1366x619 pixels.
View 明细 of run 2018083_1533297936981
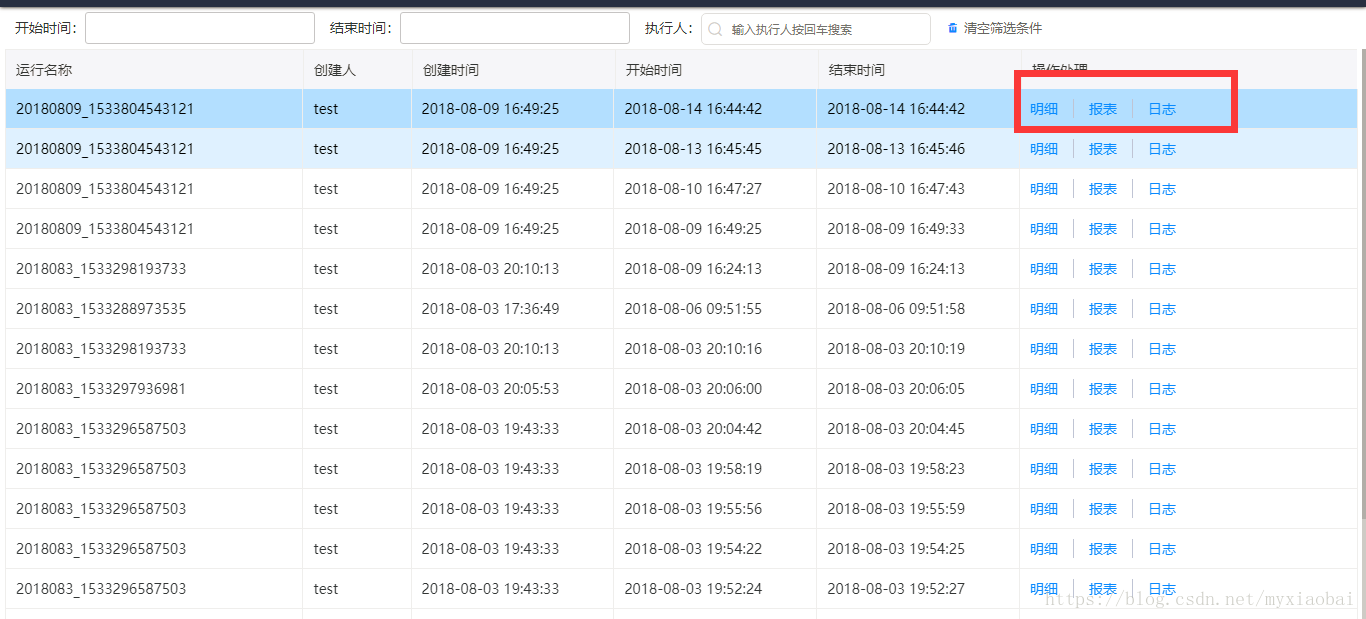click(x=1044, y=389)
